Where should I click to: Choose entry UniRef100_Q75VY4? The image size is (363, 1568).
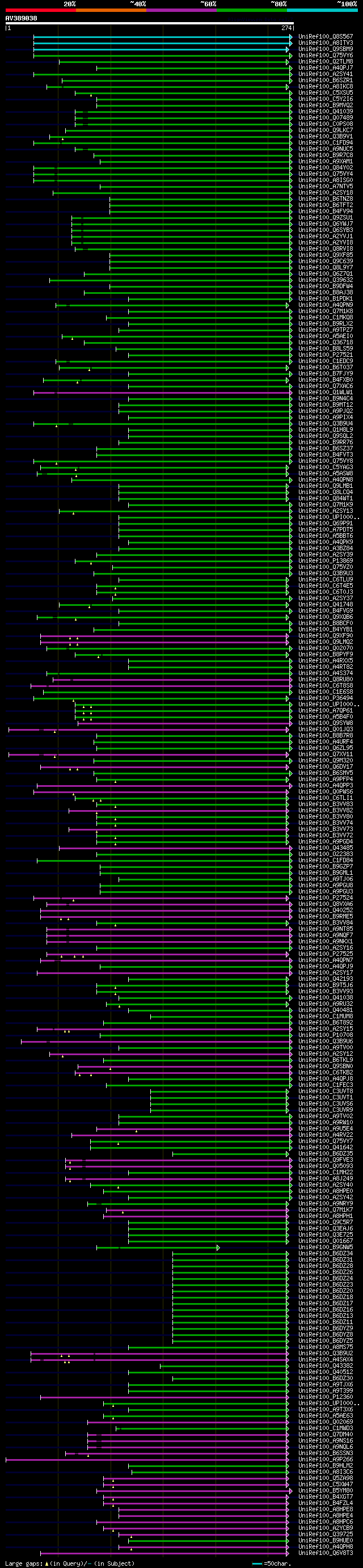326,174
